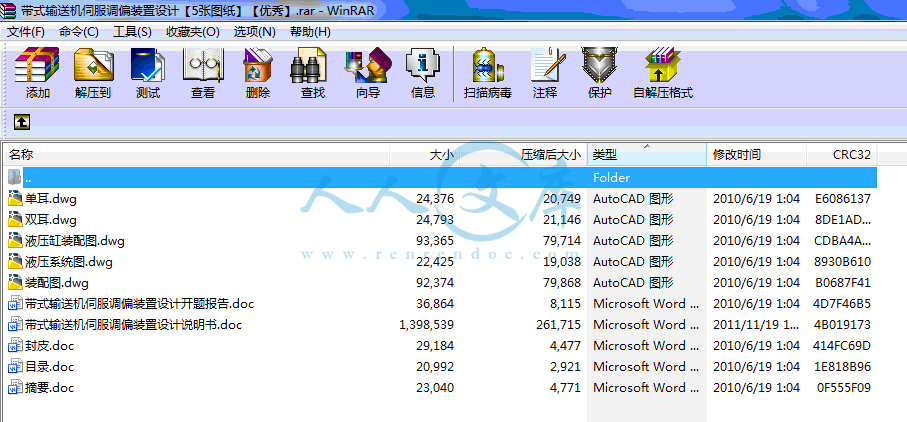Screen dimensions: 907x422
Task: Click the 解压到 (Extract To) toolbar icon
Action: click(93, 65)
